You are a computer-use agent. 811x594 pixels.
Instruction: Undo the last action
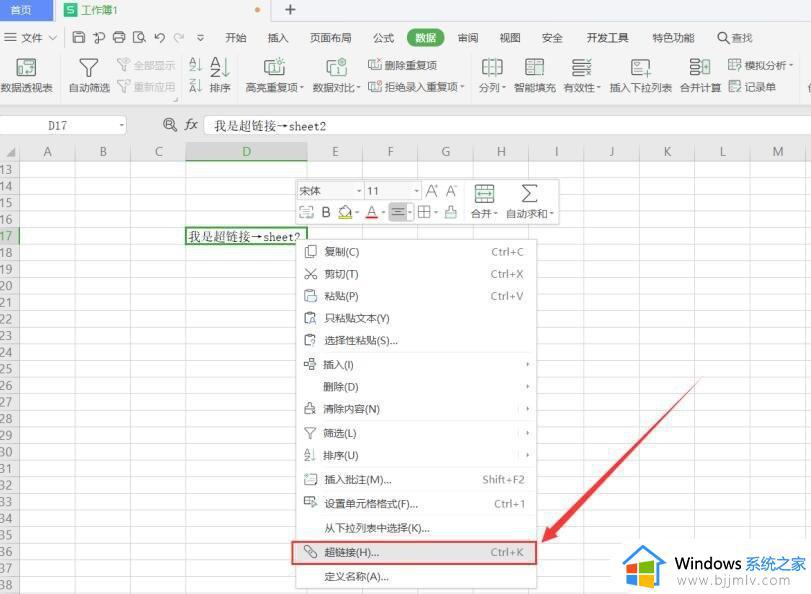click(x=159, y=37)
